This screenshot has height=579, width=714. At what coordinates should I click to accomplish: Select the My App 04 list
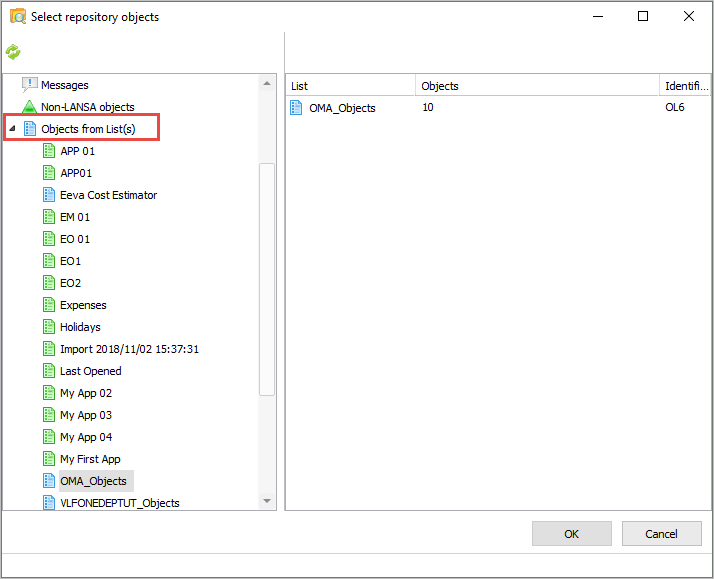[86, 437]
